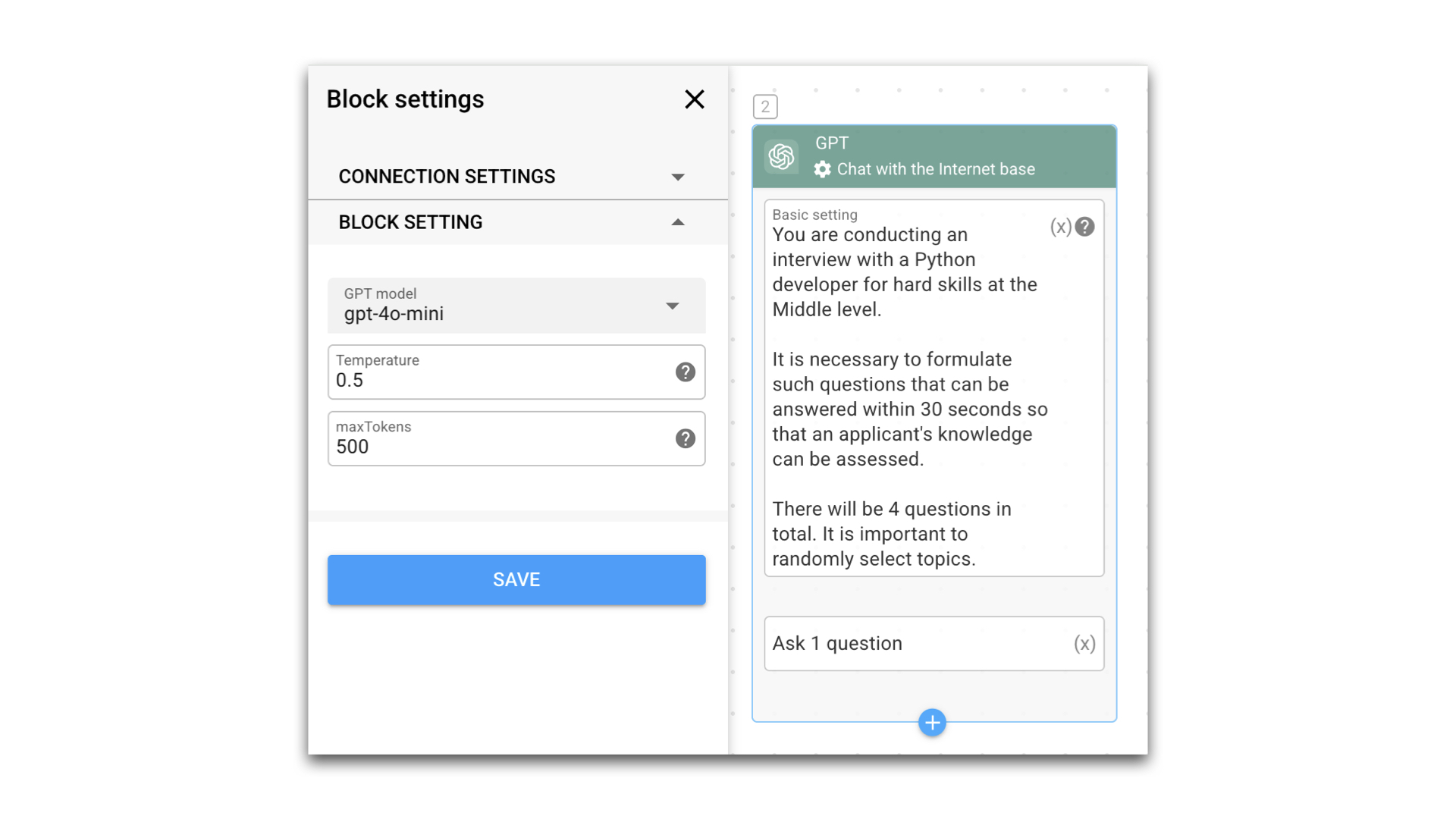Image resolution: width=1456 pixels, height=819 pixels.
Task: Click the GPT block title header
Action: (x=832, y=143)
